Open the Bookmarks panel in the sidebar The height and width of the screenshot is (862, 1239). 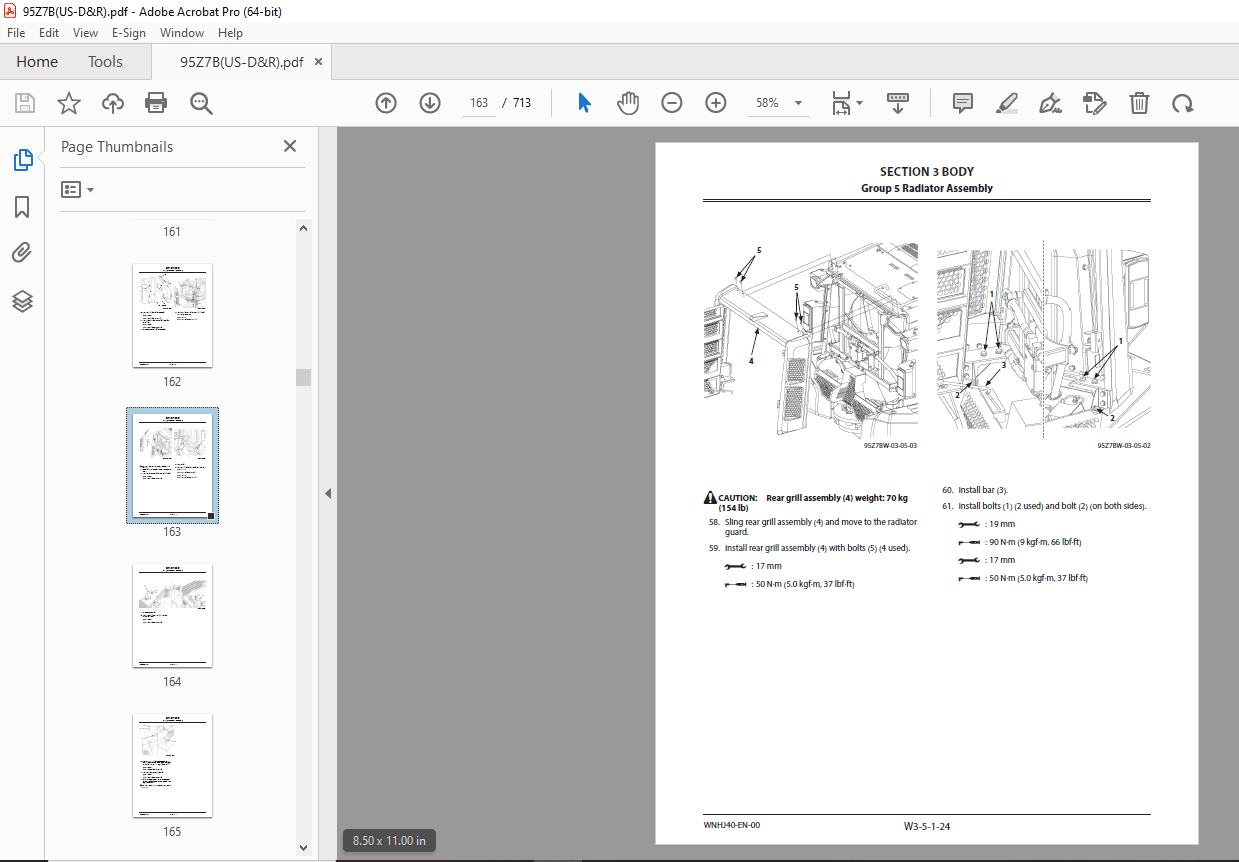tap(22, 206)
